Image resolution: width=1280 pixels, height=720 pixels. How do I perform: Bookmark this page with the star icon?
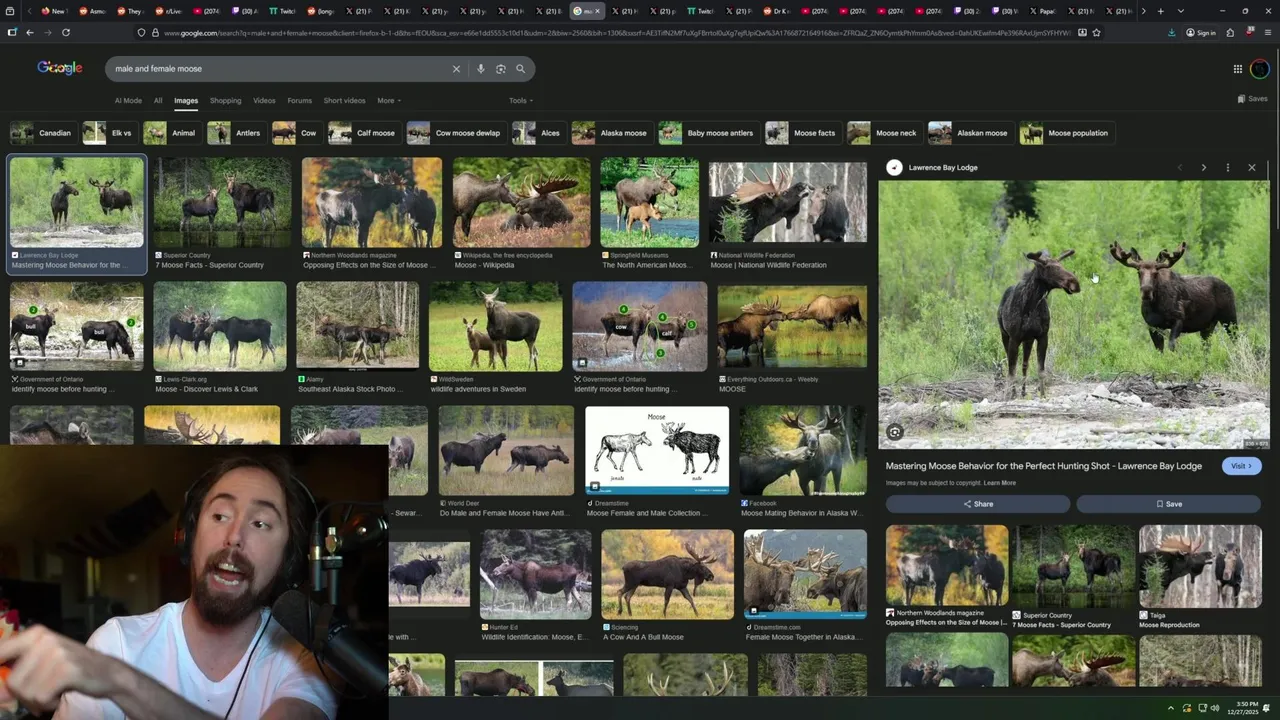tap(1097, 32)
